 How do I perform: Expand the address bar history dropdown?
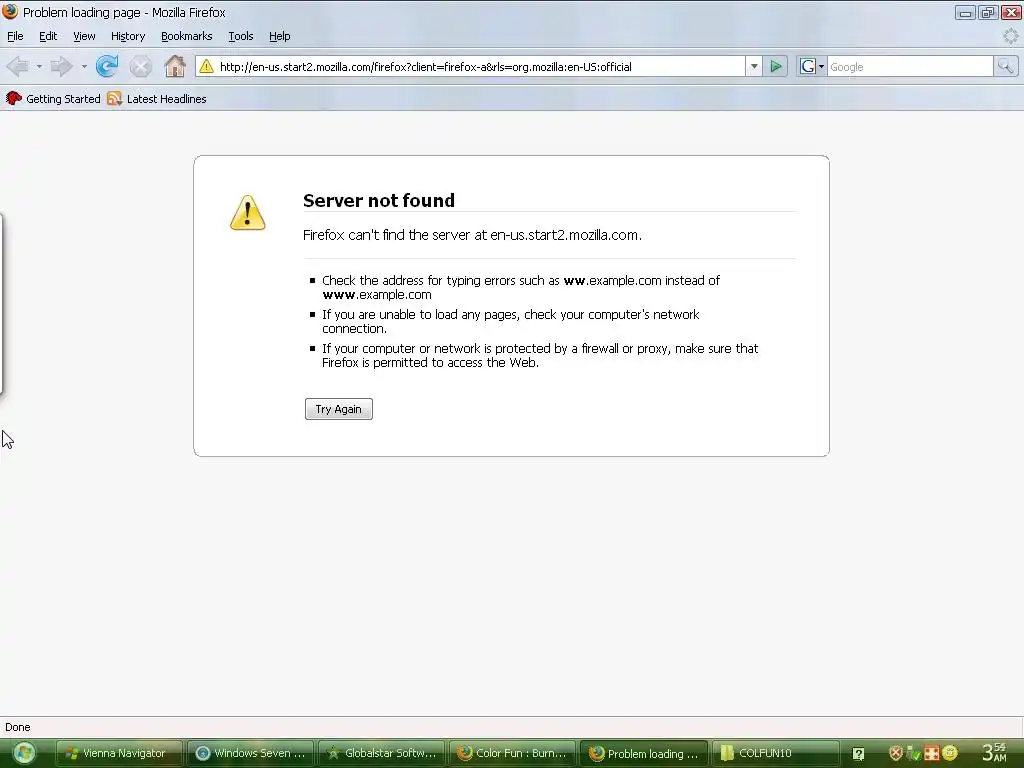[x=754, y=66]
